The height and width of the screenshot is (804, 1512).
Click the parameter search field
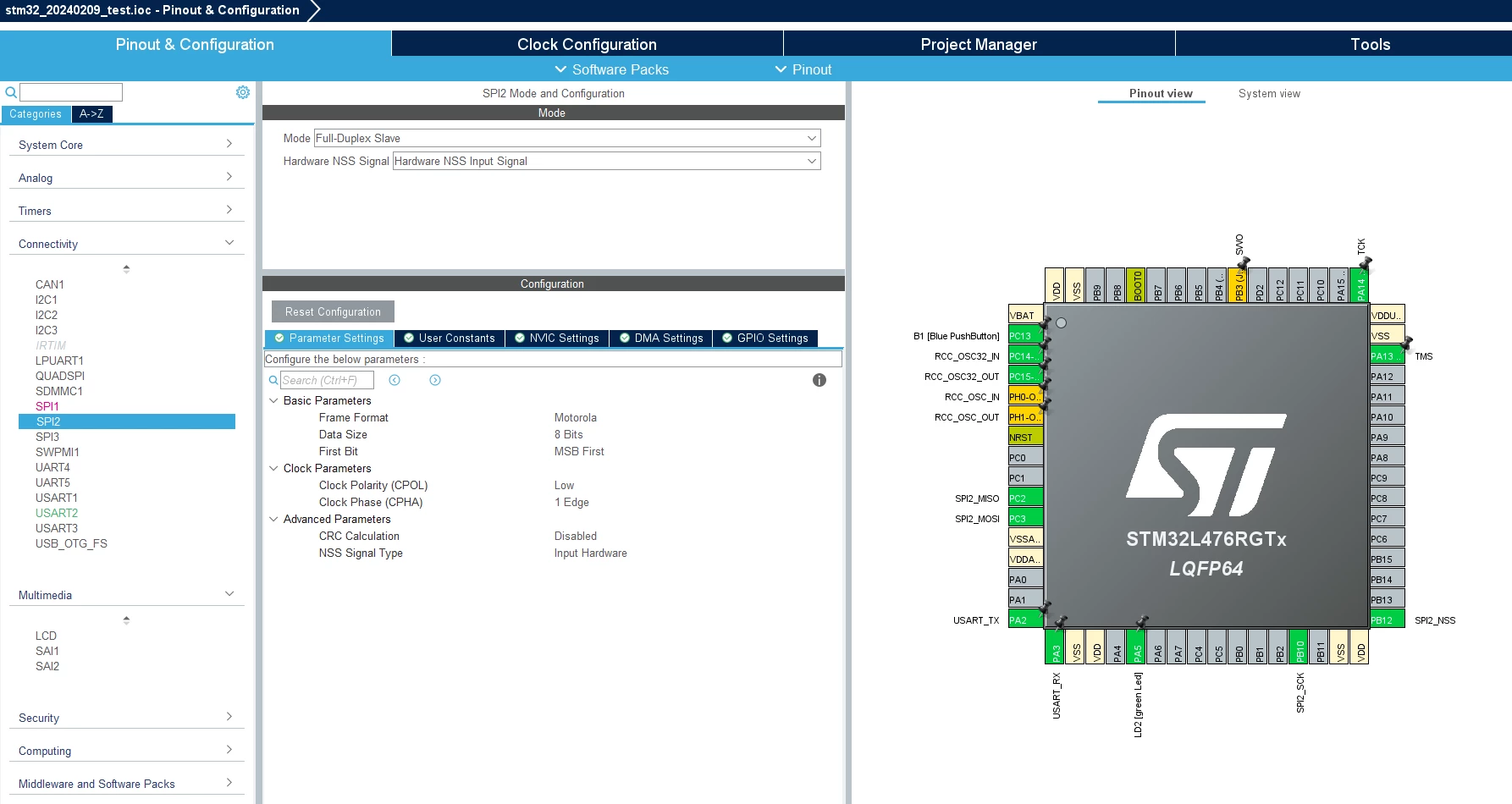(x=327, y=380)
